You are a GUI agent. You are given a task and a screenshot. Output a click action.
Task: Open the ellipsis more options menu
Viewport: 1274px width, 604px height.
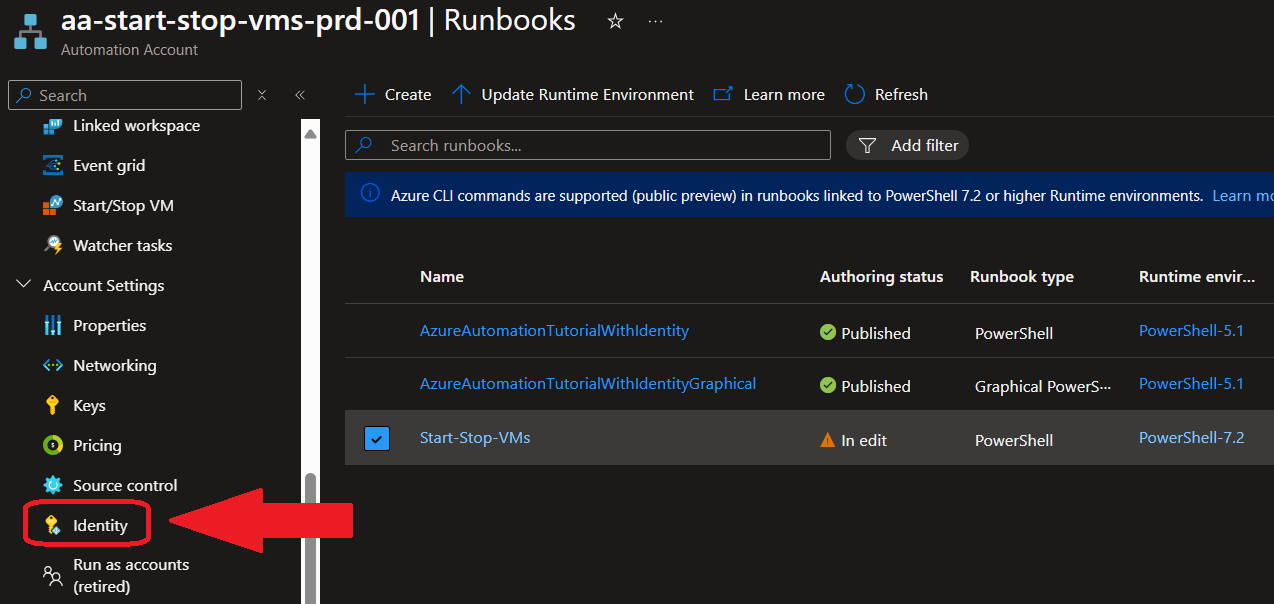point(655,21)
